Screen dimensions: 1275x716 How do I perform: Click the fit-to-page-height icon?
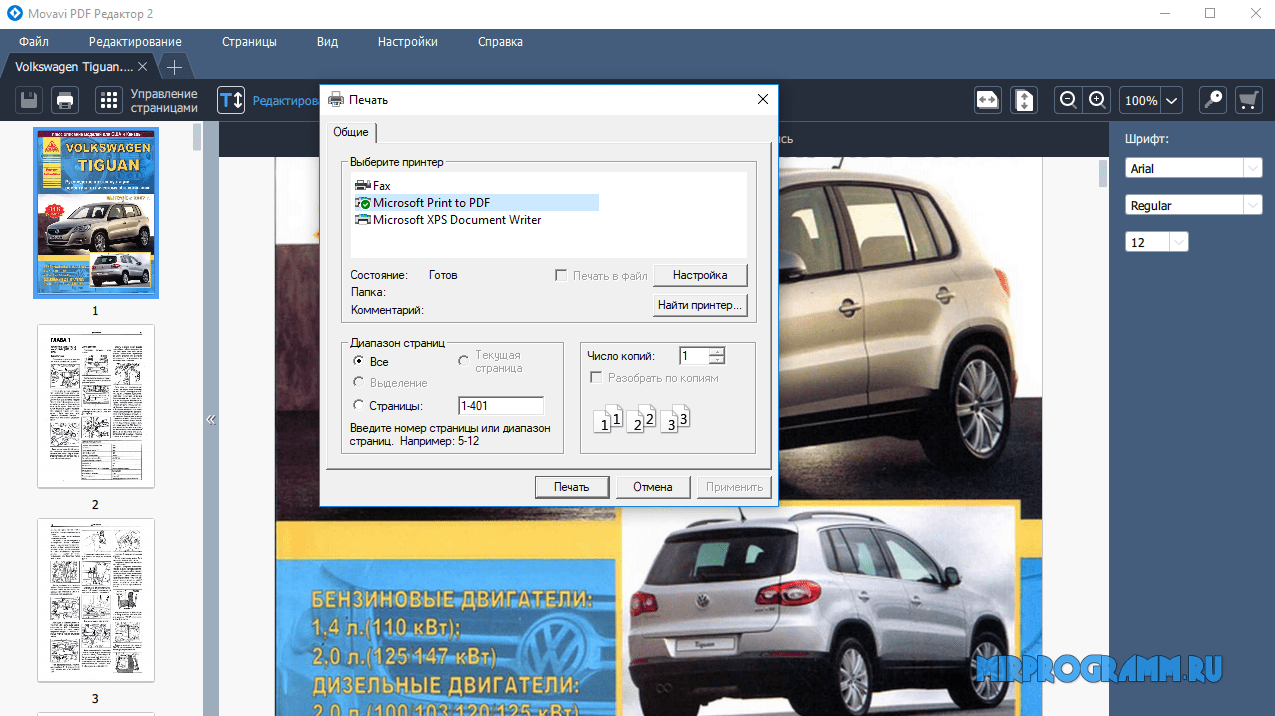click(x=1024, y=100)
